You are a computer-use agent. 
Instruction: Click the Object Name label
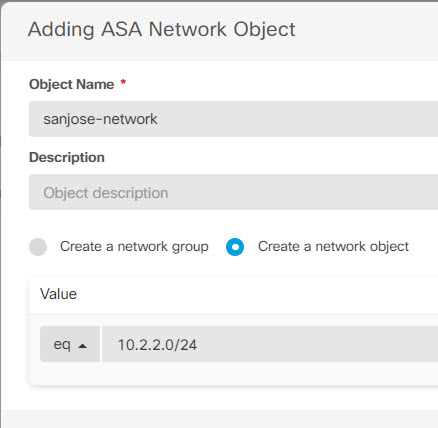point(72,84)
